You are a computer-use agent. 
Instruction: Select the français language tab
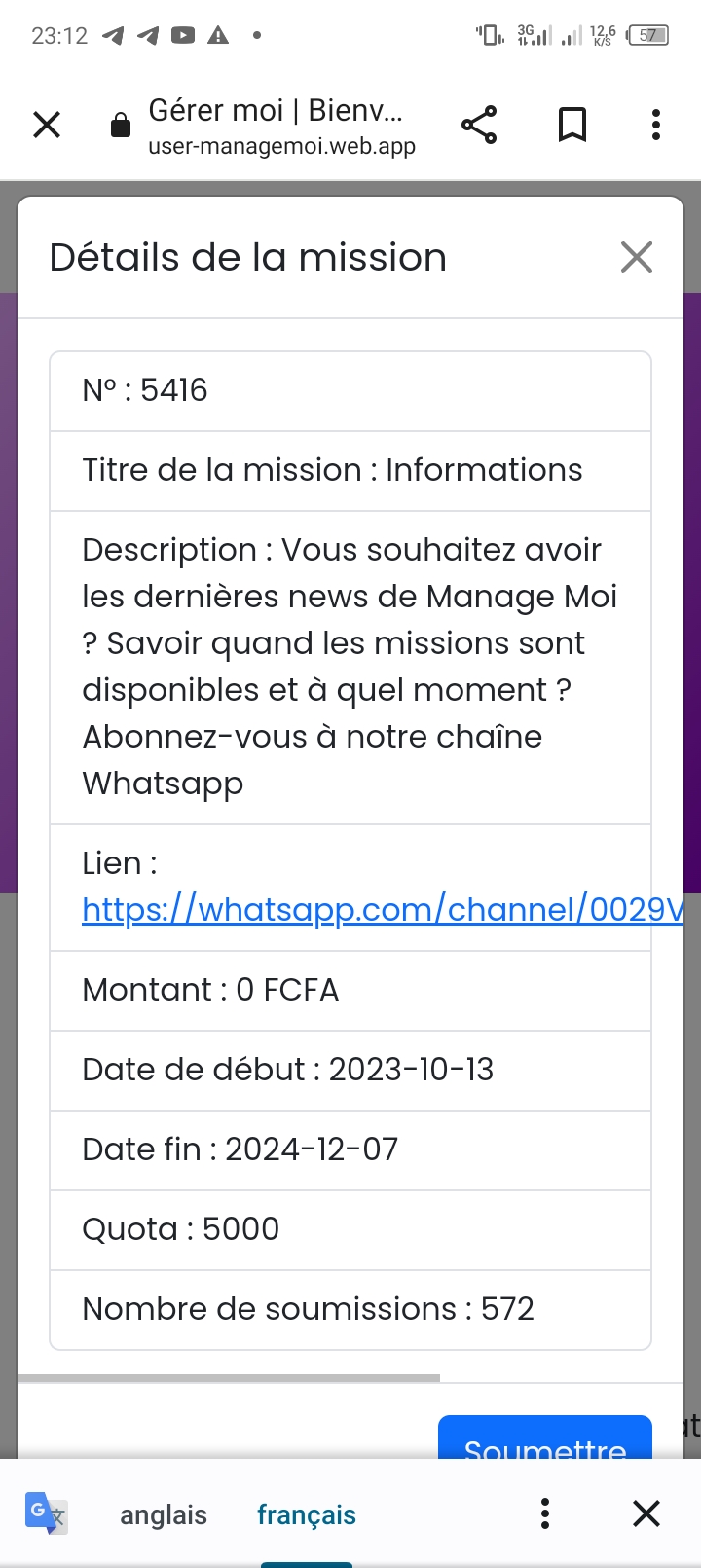pyautogui.click(x=307, y=1514)
